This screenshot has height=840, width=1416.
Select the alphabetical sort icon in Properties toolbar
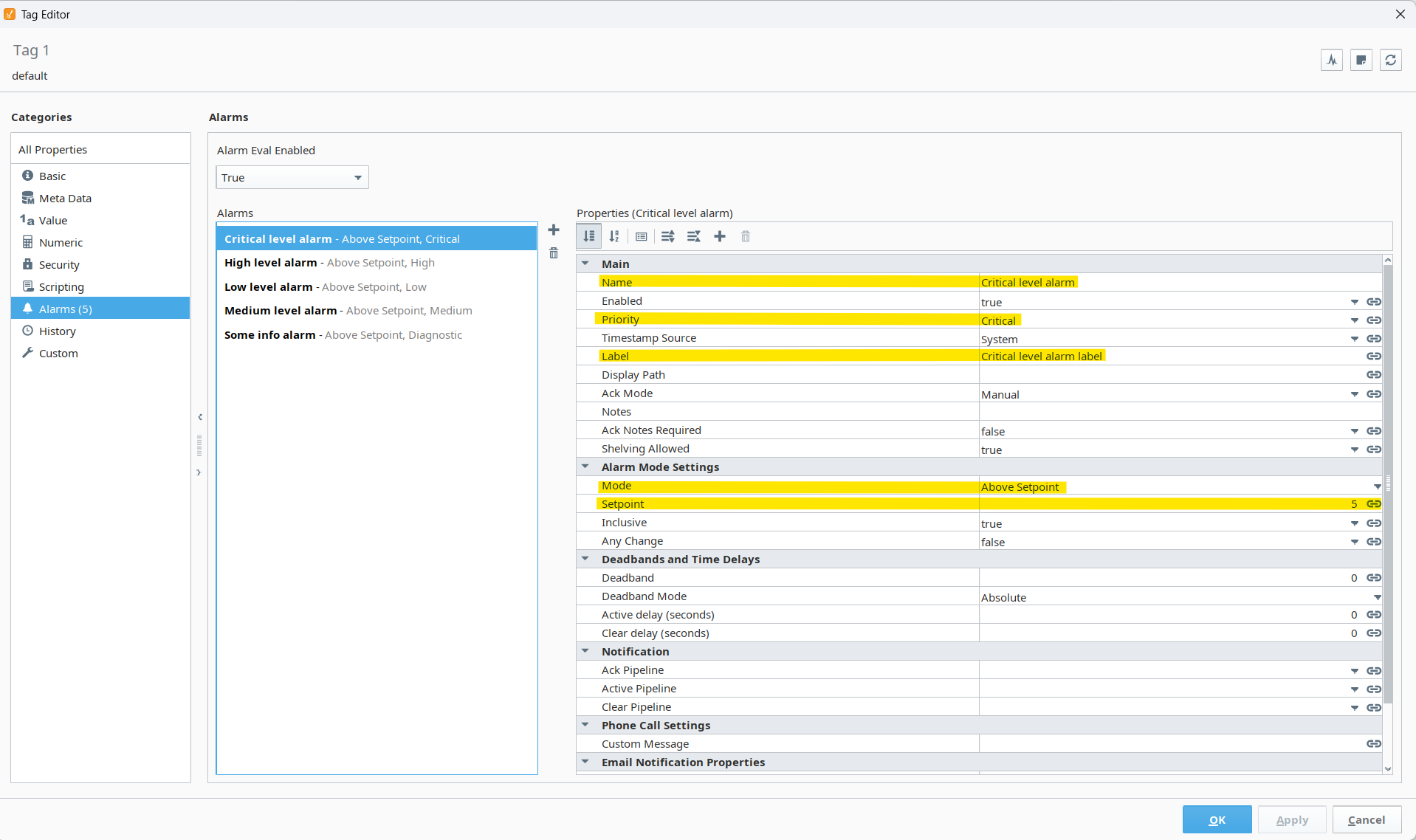[x=615, y=236]
